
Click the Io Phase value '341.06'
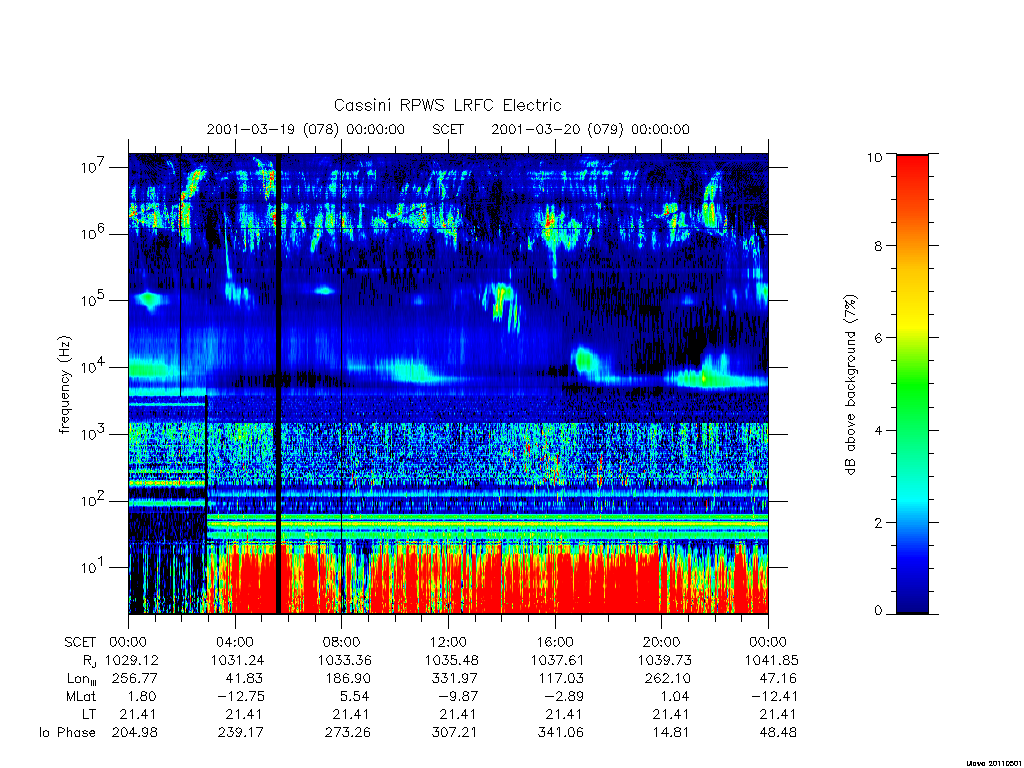(561, 733)
